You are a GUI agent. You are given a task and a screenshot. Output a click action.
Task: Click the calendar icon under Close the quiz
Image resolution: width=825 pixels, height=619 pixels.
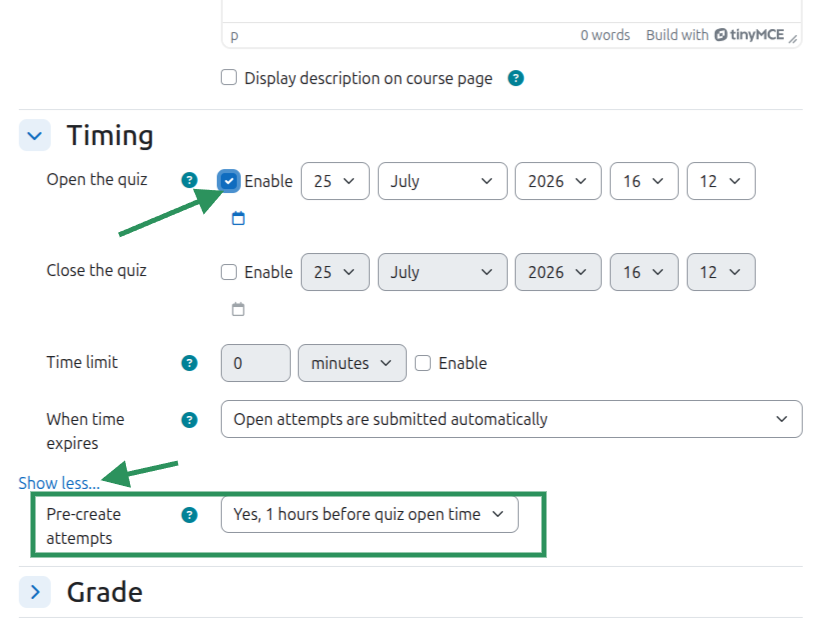click(x=238, y=309)
